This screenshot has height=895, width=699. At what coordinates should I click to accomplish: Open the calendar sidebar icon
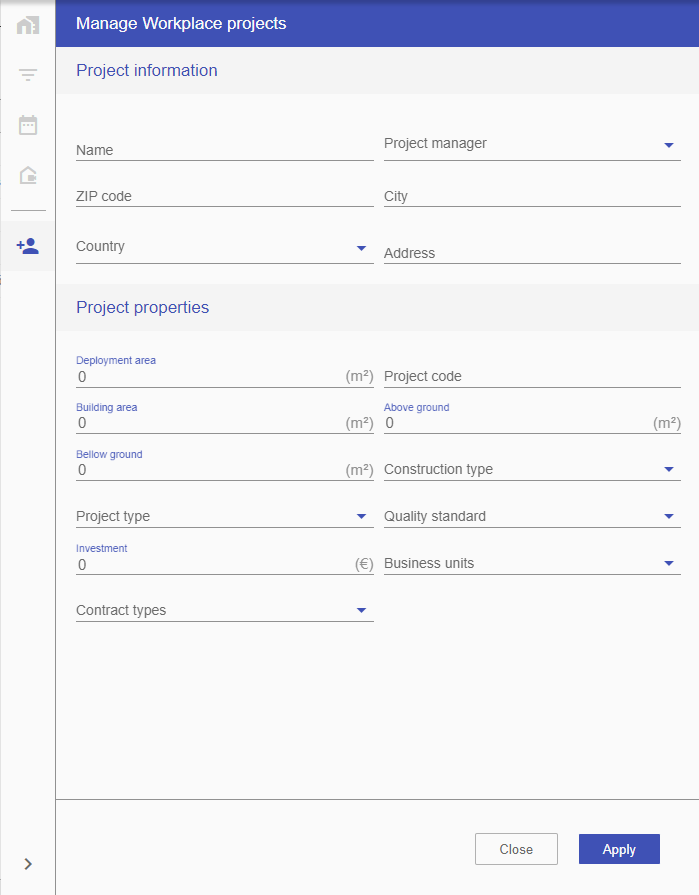[27, 125]
